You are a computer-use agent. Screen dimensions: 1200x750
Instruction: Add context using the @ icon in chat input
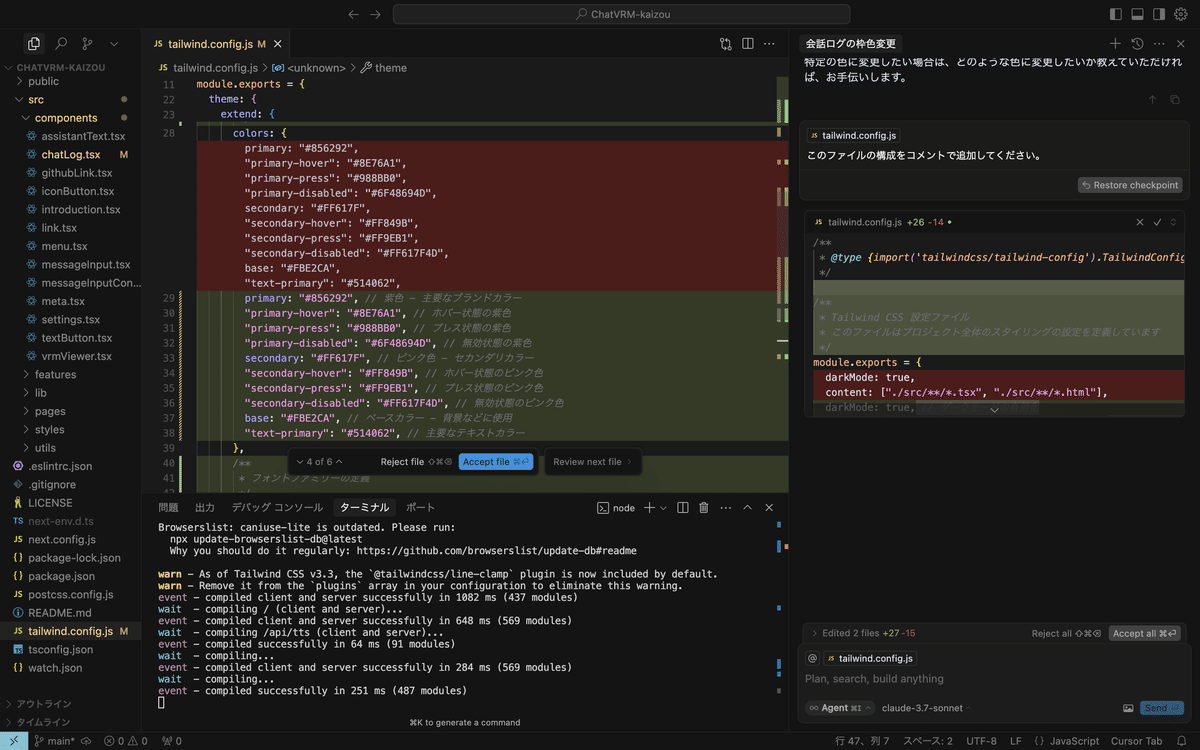pos(812,658)
